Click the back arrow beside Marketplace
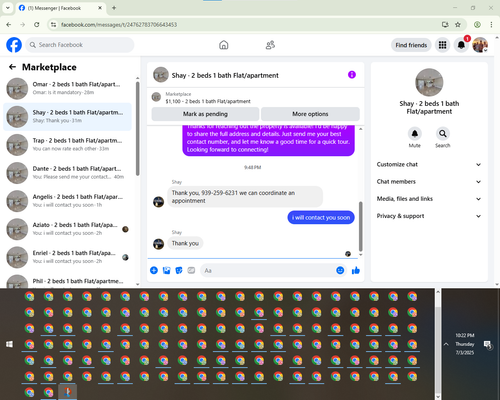 [x=12, y=67]
